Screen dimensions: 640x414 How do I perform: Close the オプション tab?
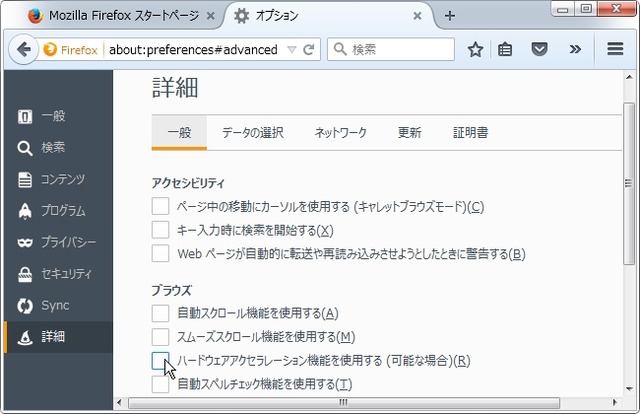click(417, 16)
